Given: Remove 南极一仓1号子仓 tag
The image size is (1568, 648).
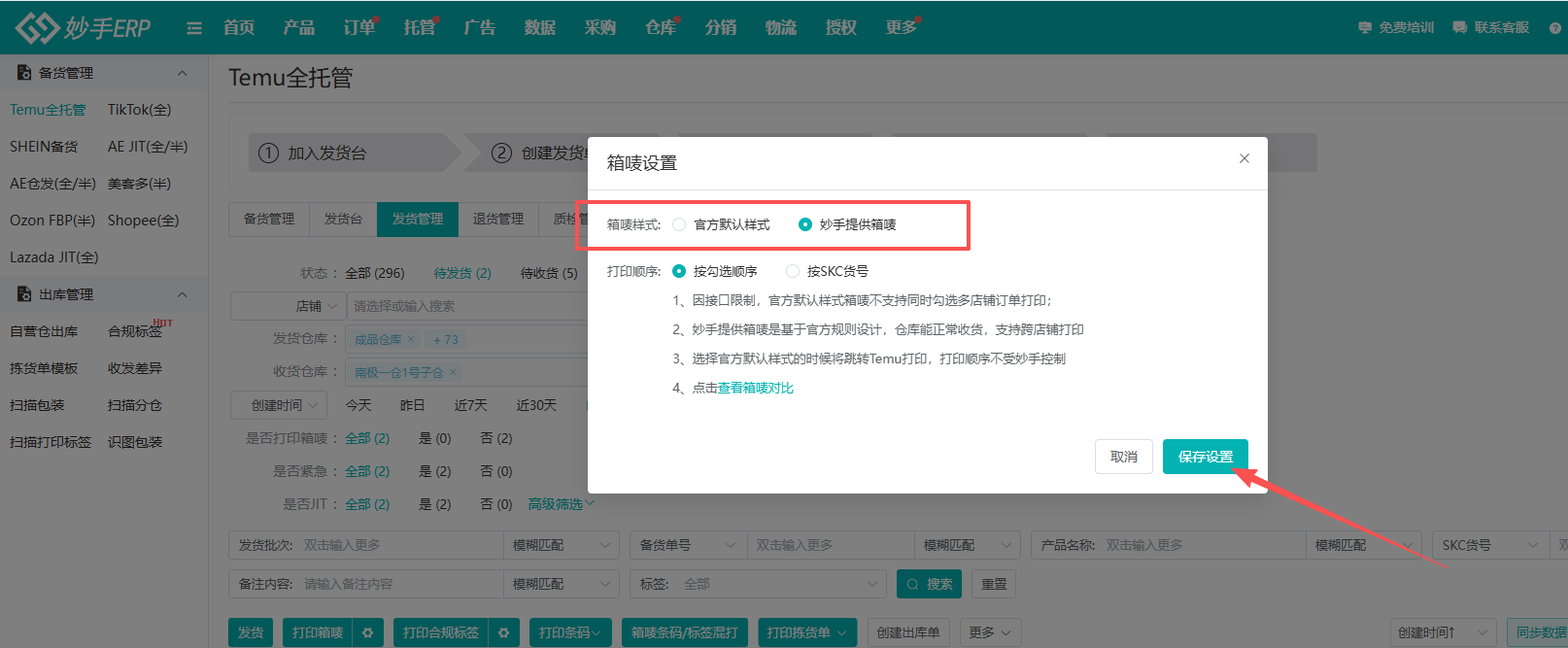Looking at the screenshot, I should click(452, 372).
